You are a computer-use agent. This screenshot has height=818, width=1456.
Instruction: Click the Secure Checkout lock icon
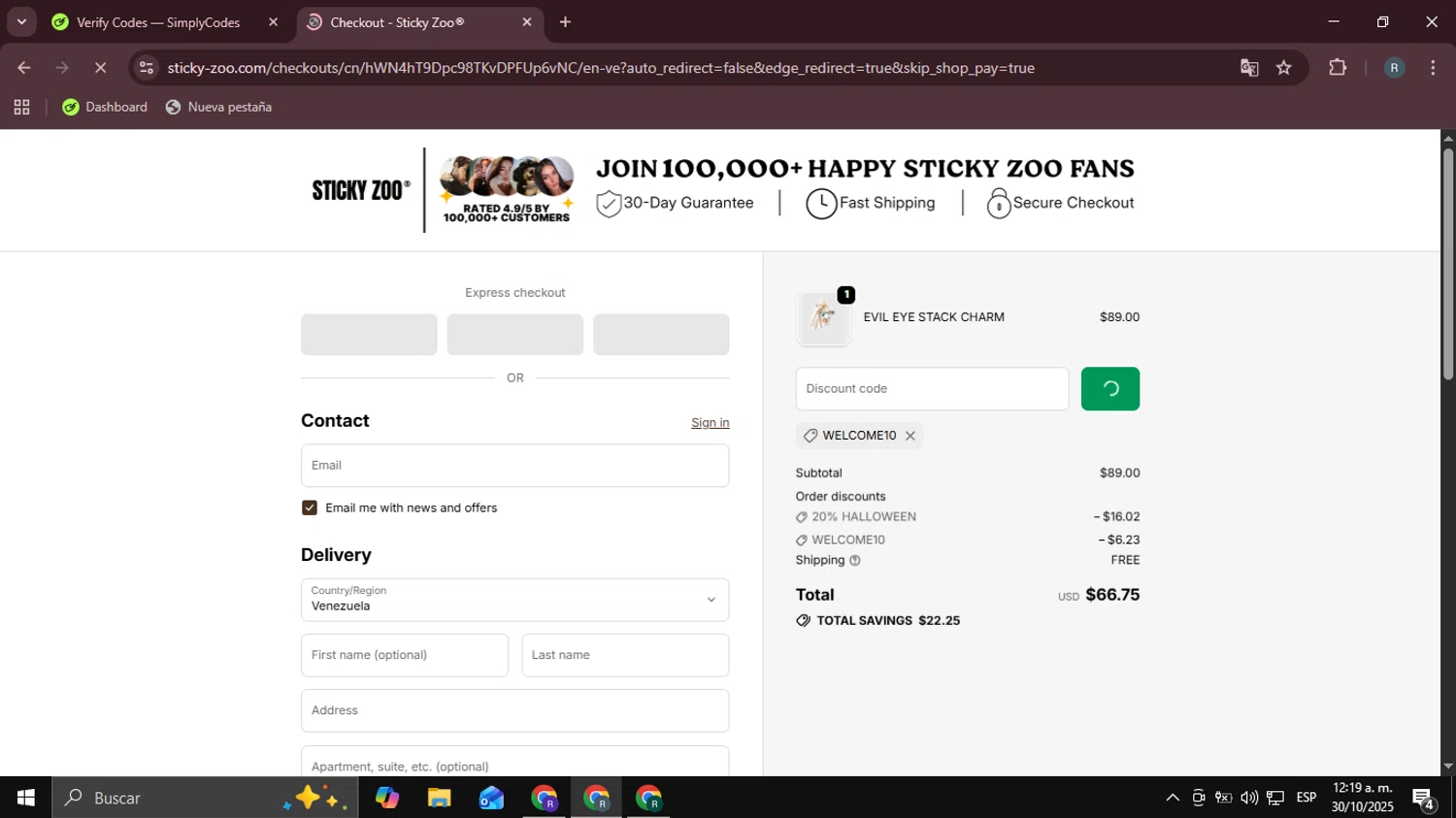999,203
